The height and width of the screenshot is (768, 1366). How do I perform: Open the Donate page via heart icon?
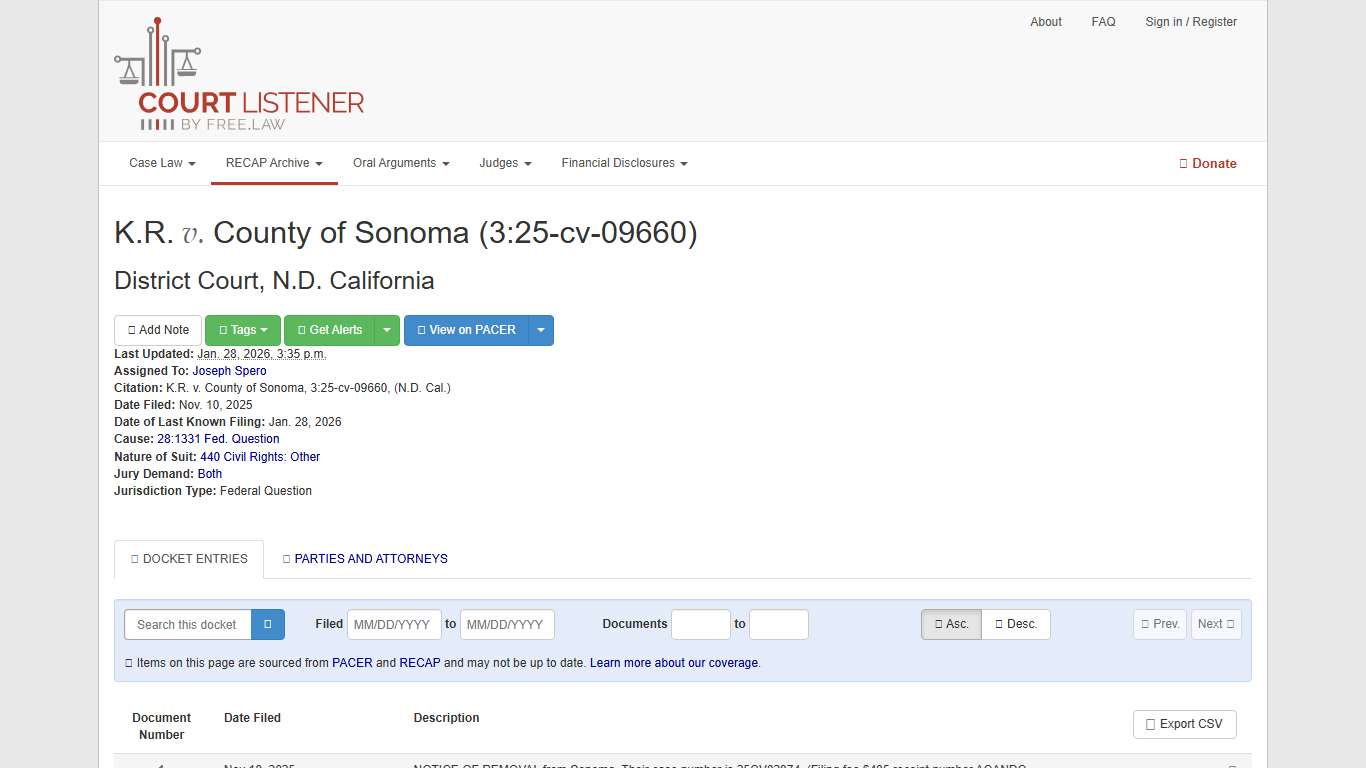[1184, 163]
